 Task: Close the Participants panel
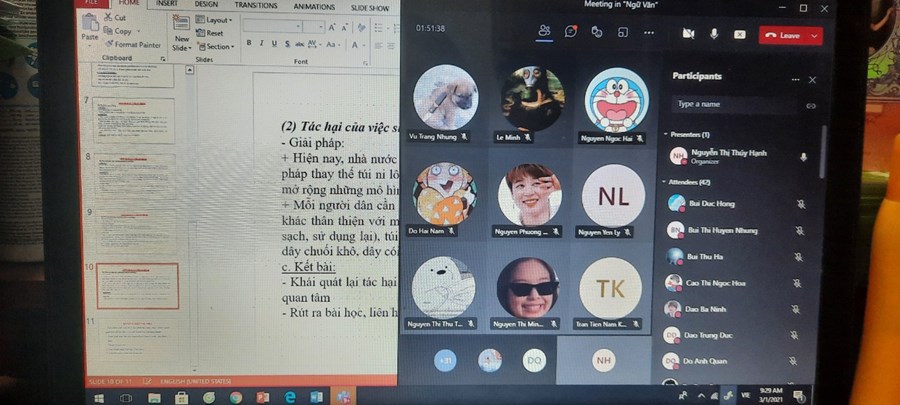click(812, 79)
